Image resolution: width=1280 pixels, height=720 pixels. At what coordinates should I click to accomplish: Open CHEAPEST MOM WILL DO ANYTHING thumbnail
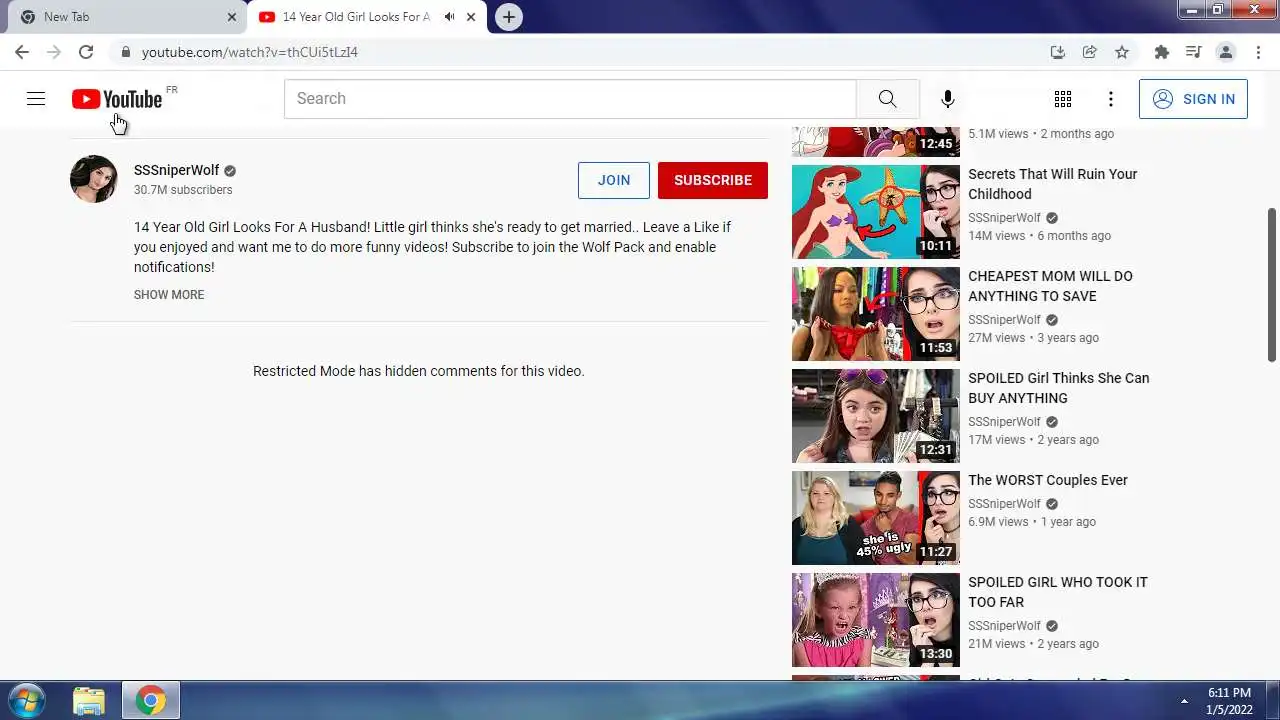tap(876, 314)
